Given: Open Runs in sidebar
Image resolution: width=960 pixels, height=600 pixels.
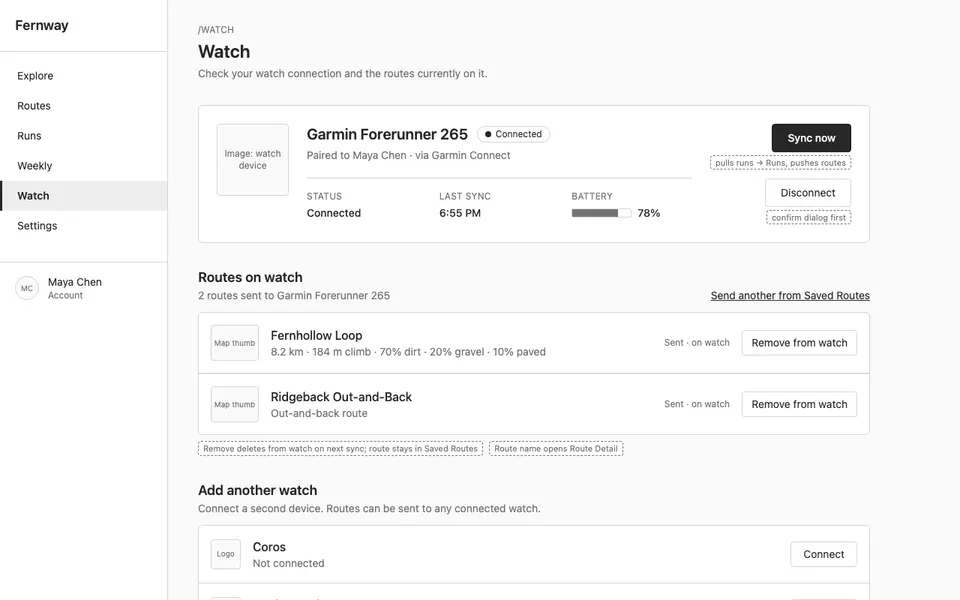Looking at the screenshot, I should coord(83,136).
